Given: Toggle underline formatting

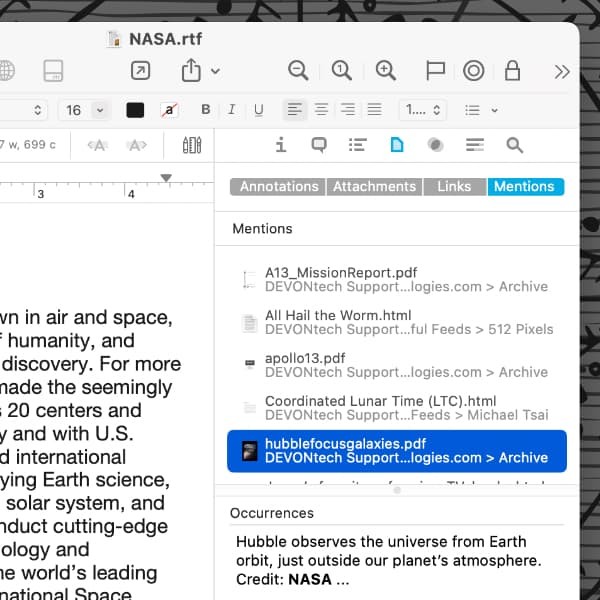Looking at the screenshot, I should tap(259, 110).
